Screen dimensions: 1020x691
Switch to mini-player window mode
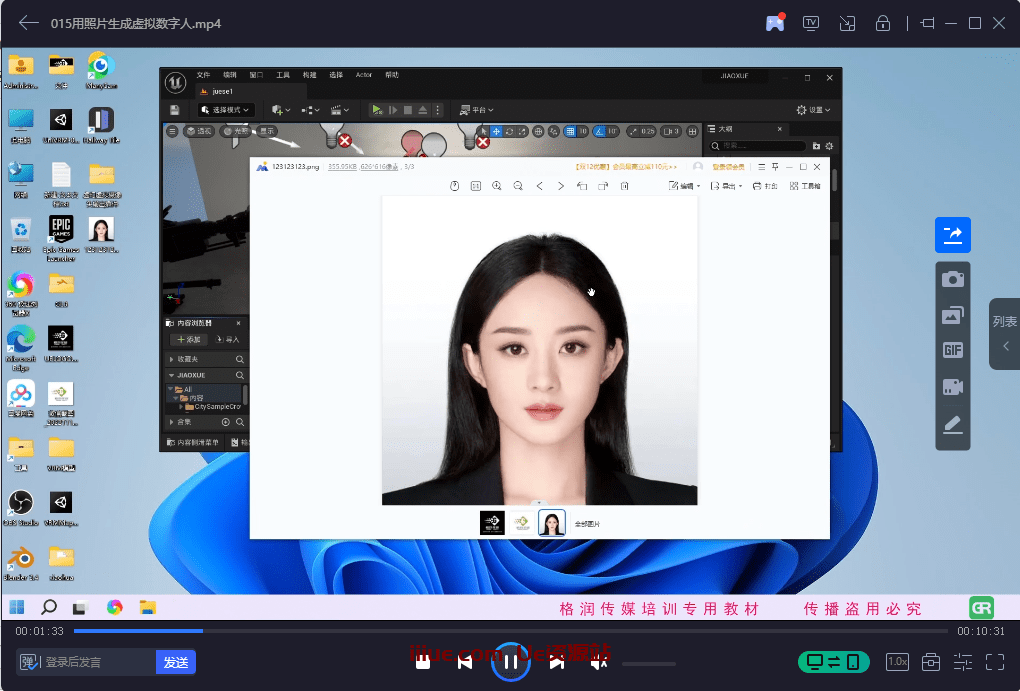(x=847, y=23)
